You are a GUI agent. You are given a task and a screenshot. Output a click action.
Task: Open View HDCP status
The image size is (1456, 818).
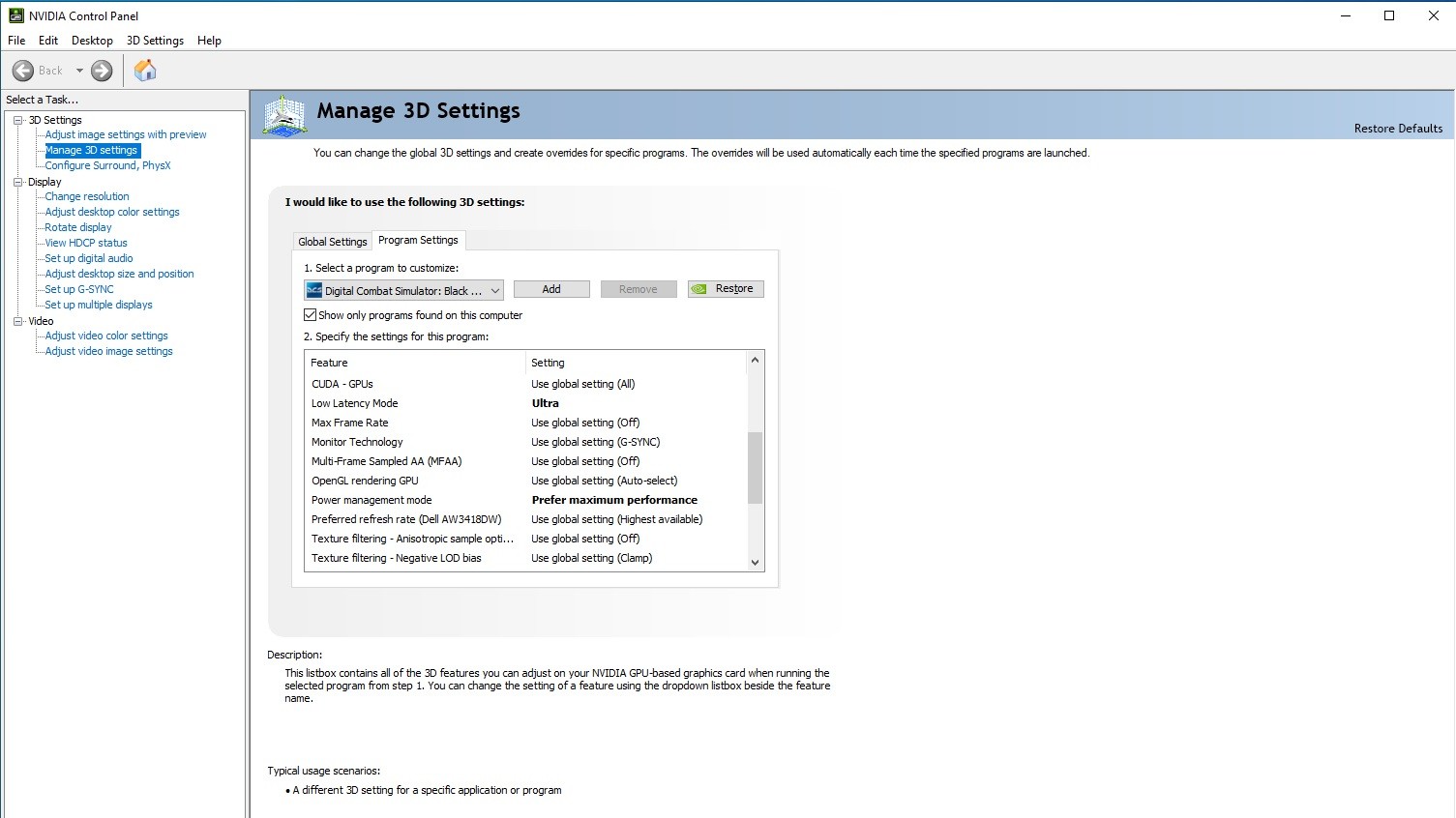(x=86, y=243)
